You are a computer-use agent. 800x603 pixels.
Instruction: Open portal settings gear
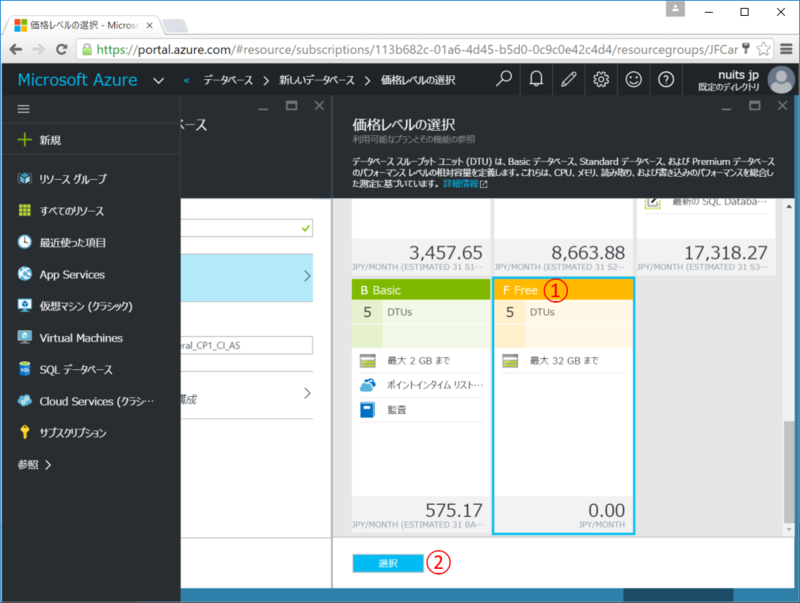tap(601, 79)
